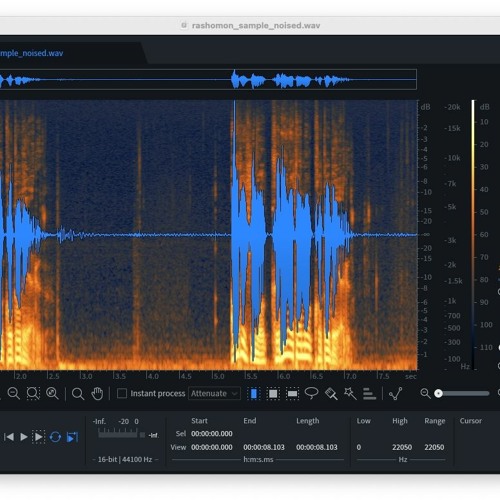Toggle loop playback
Screen dimensions: 500x500
(55, 437)
